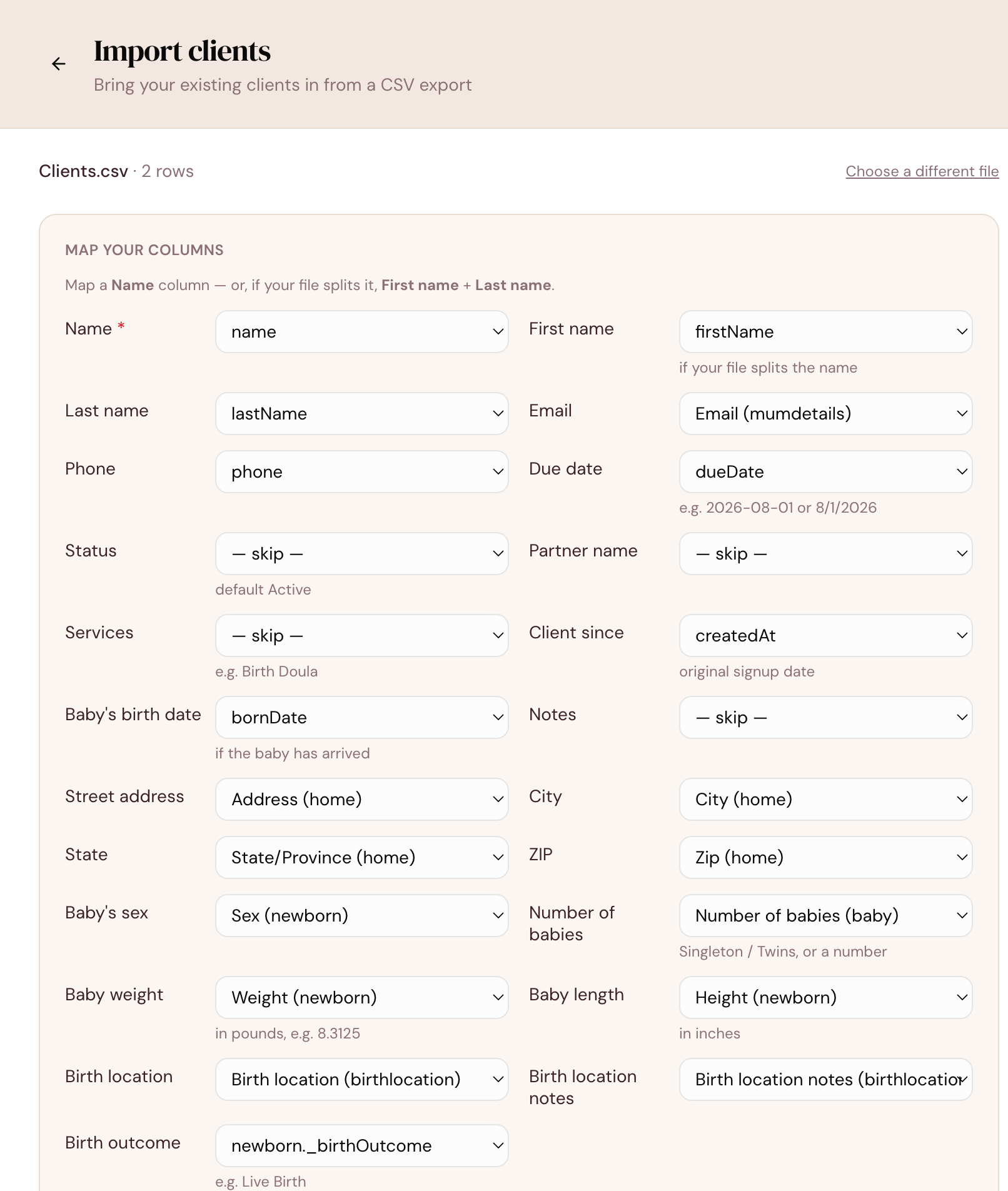This screenshot has height=1191, width=1008.
Task: Open the Last name dropdown showing lastName
Action: [x=362, y=414]
